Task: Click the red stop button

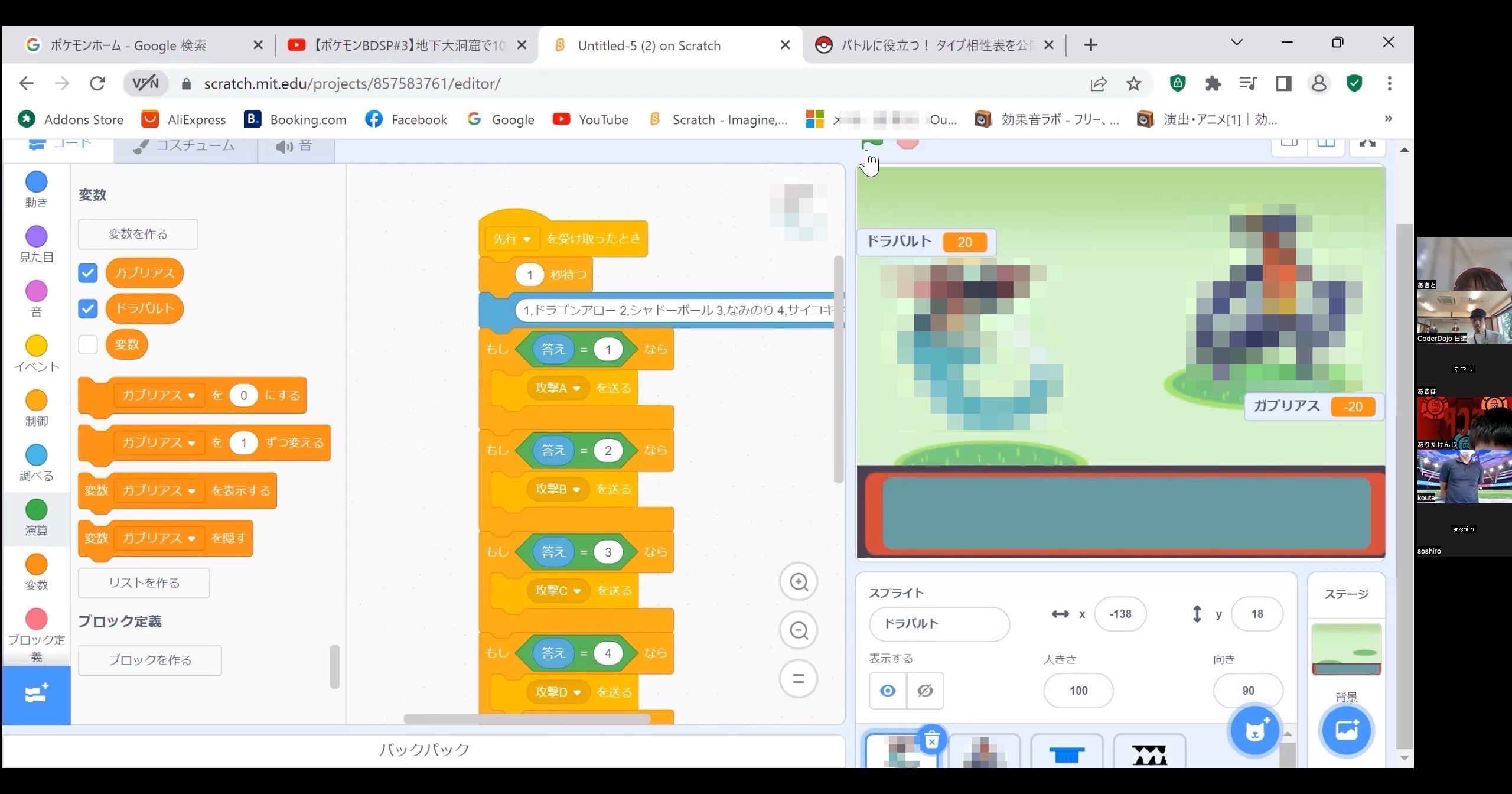Action: pyautogui.click(x=908, y=143)
